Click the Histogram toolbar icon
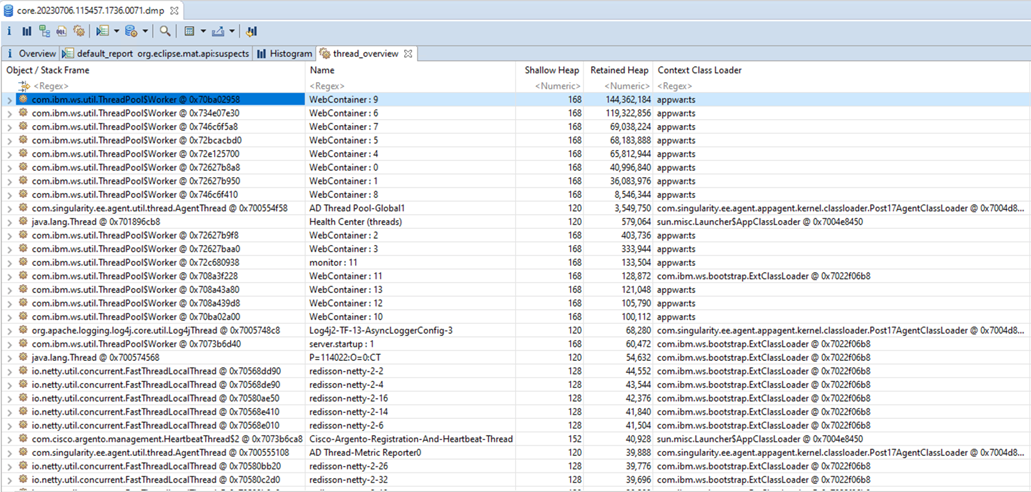Screen dimensions: 1031x492 click(x=27, y=32)
